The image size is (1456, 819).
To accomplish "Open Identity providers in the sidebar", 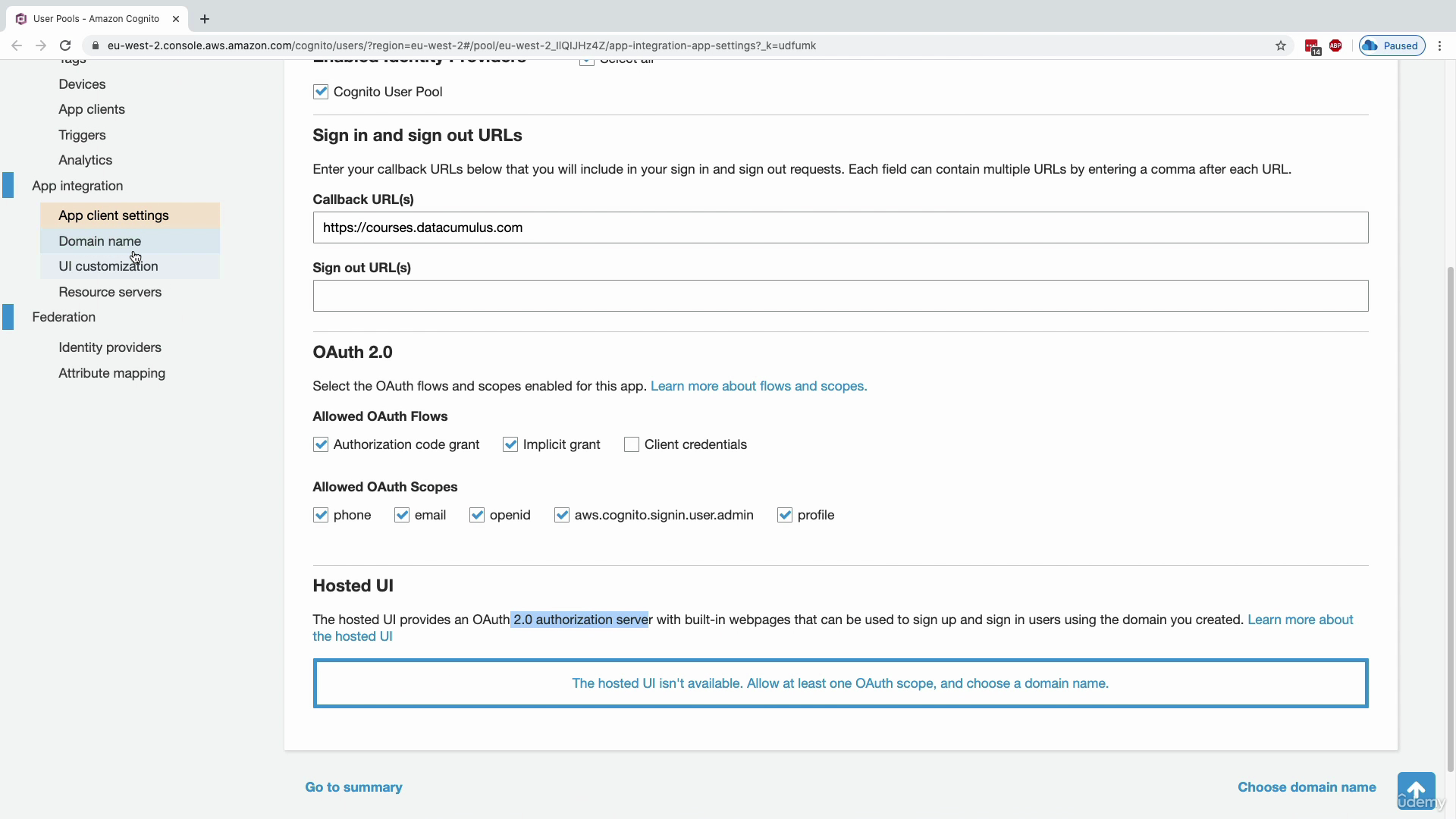I will (x=110, y=347).
